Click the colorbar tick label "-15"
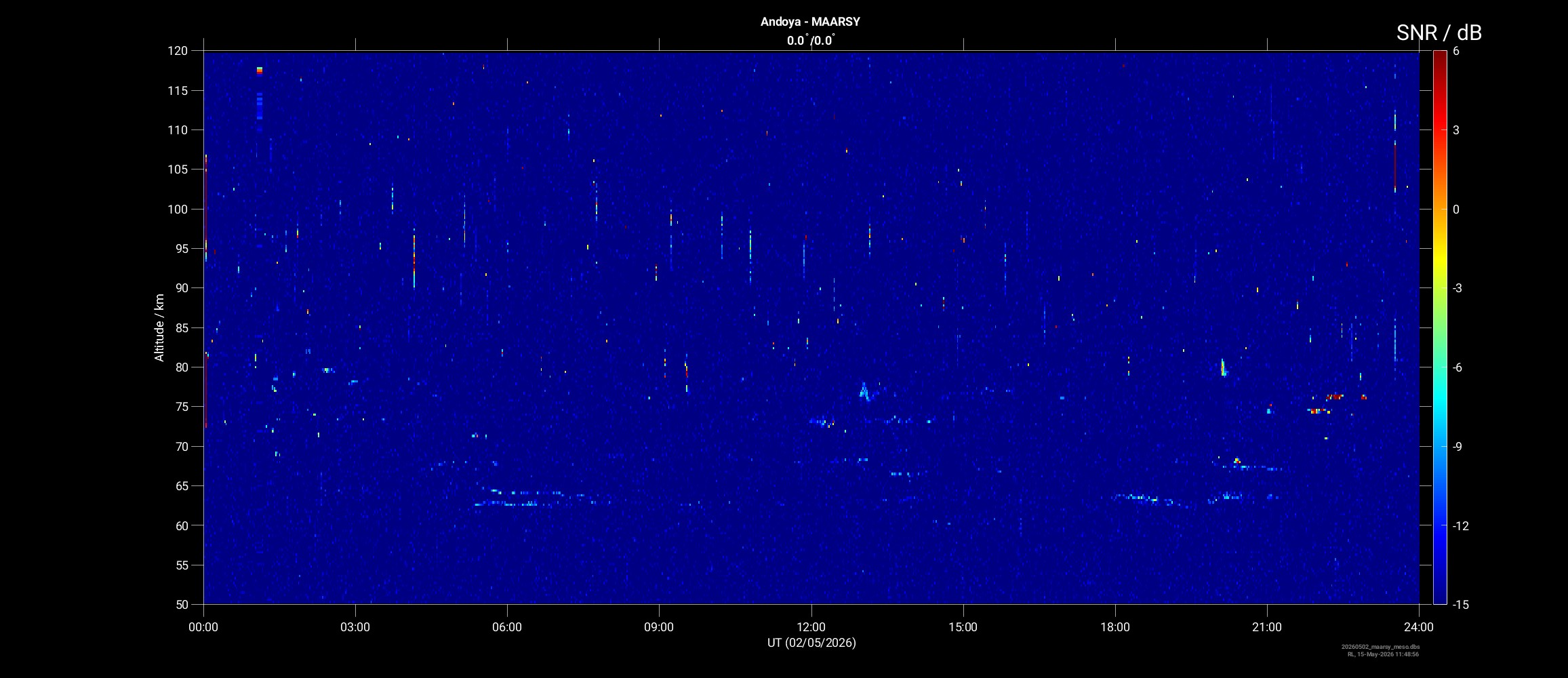1568x678 pixels. point(1461,604)
